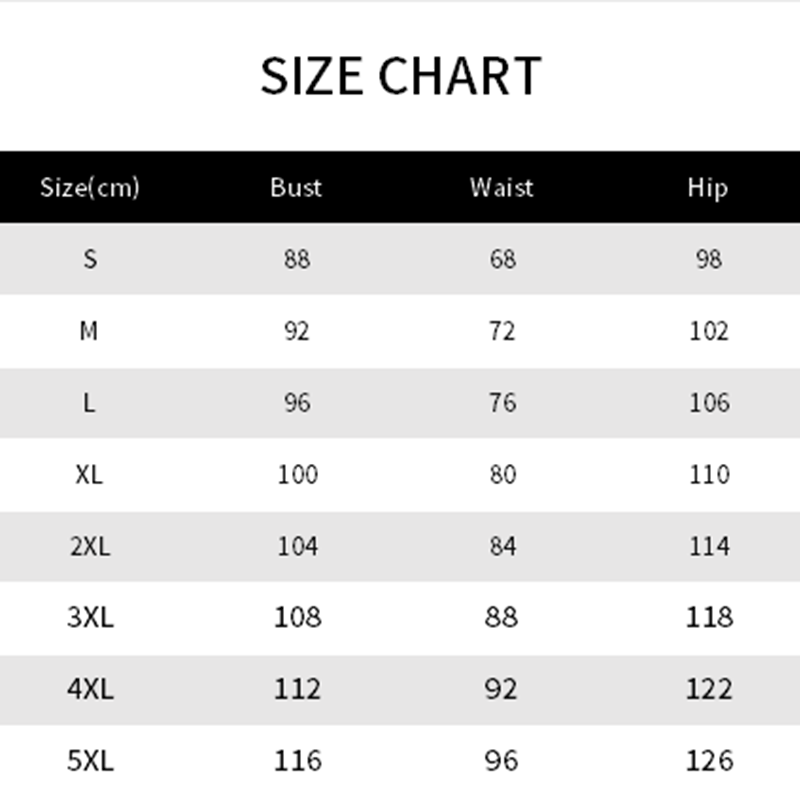Click hip value 126 for 5XL
The height and width of the screenshot is (800, 800).
click(x=710, y=761)
